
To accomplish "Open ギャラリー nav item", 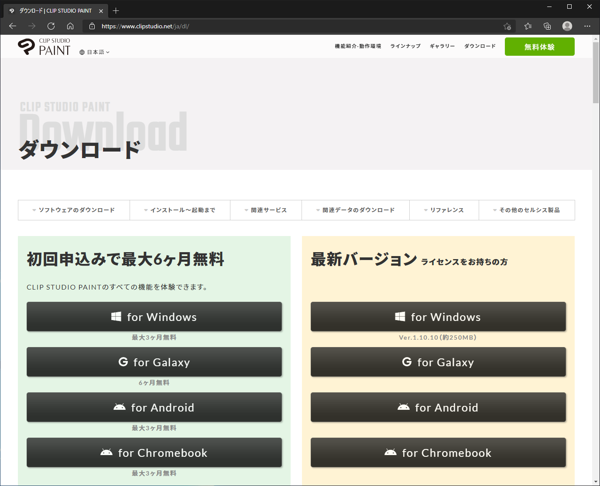I will tap(442, 46).
